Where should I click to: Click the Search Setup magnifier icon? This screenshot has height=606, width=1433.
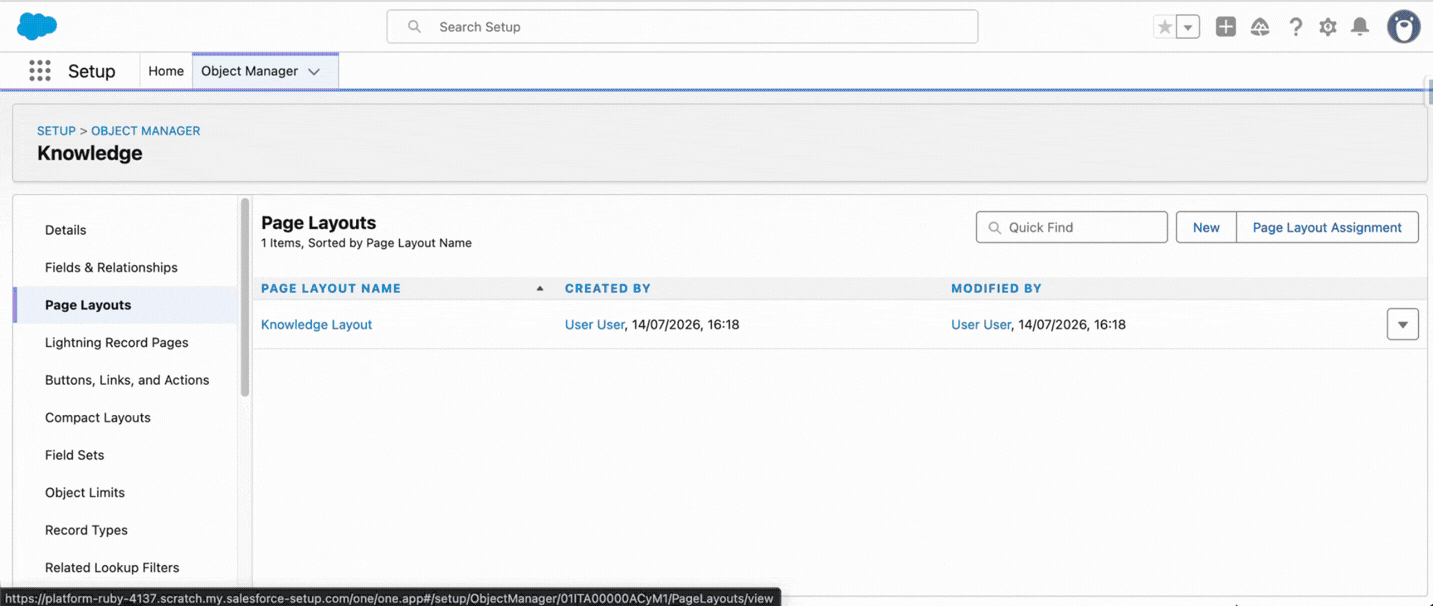tap(414, 27)
